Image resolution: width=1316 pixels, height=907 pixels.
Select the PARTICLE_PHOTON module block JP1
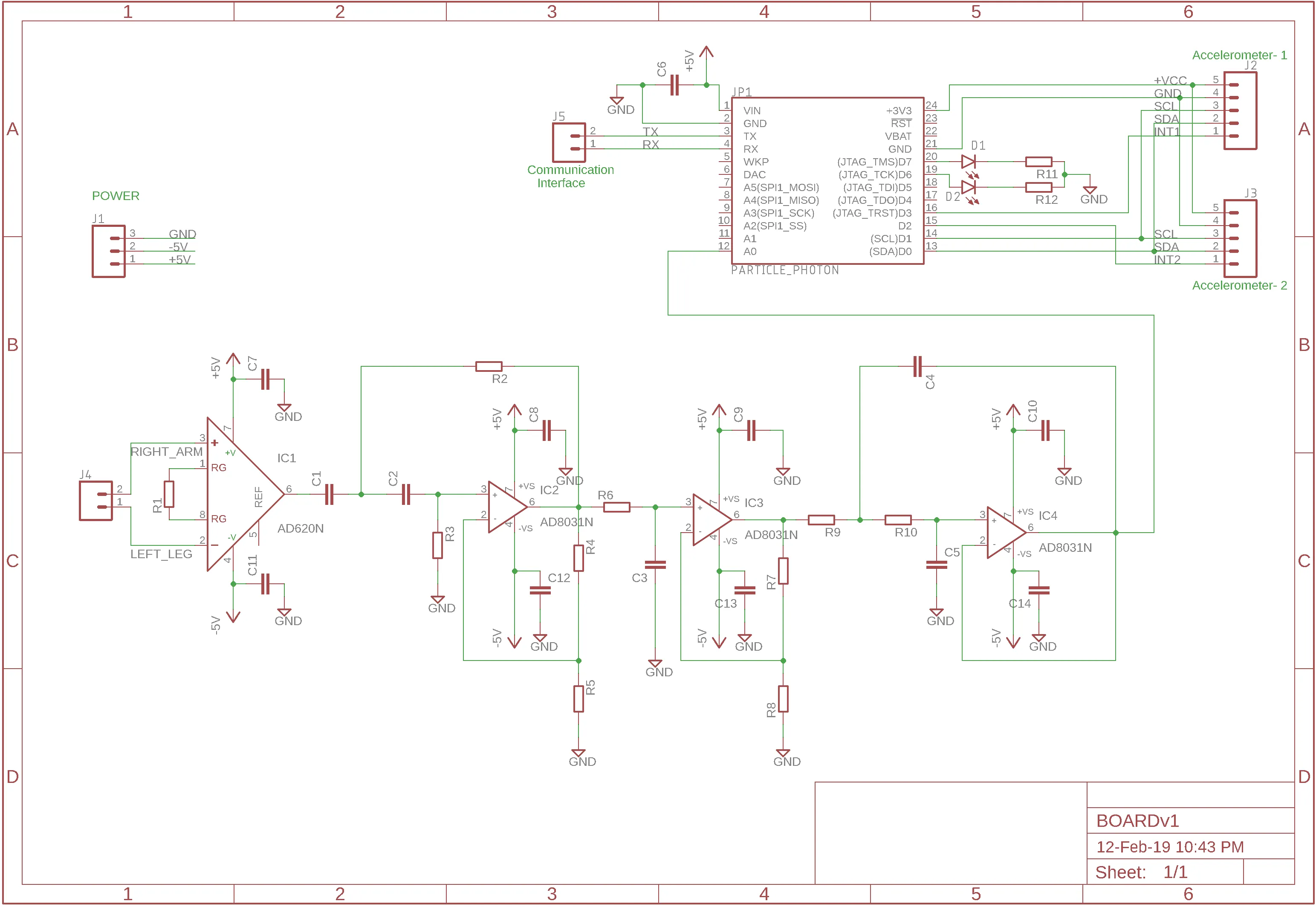coord(827,179)
